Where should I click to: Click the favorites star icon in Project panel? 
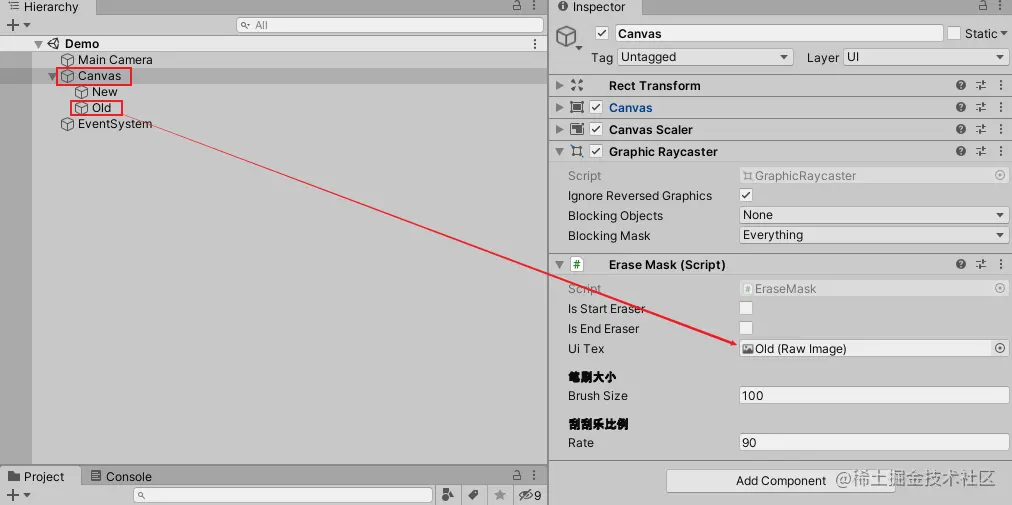(500, 495)
